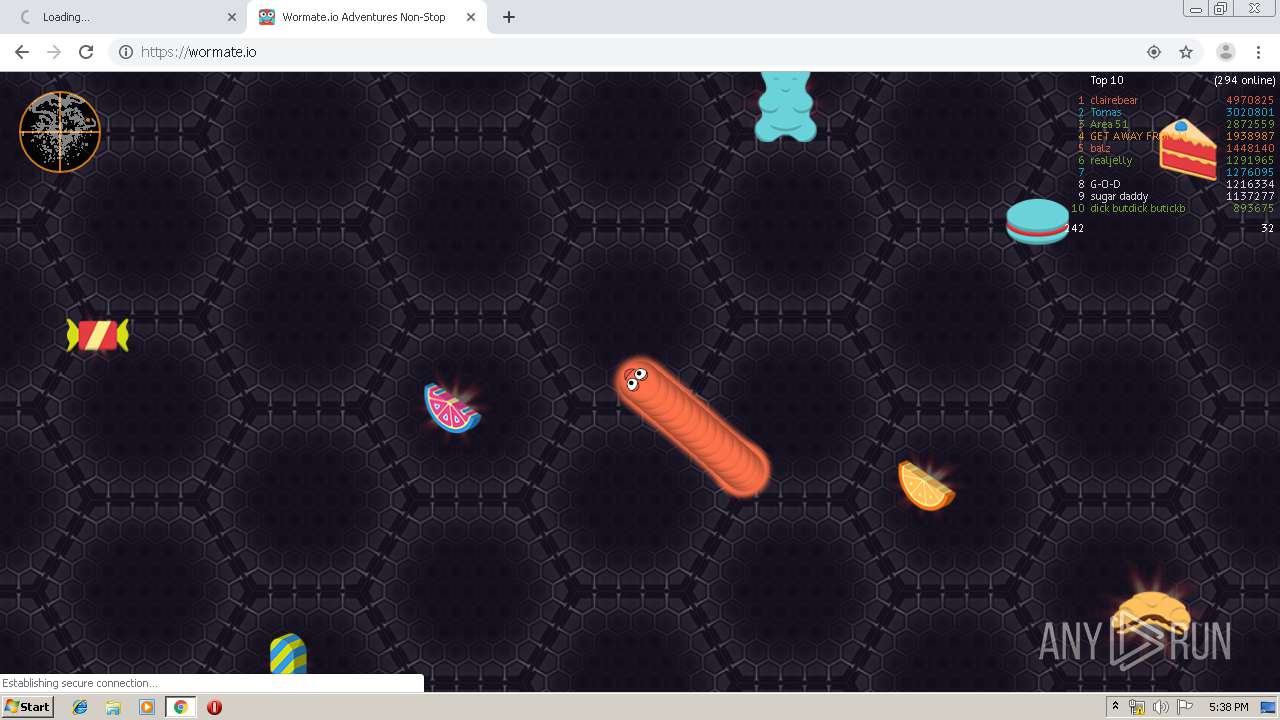Viewport: 1280px width, 720px height.
Task: Open the Chrome three-dot menu
Action: click(1258, 52)
